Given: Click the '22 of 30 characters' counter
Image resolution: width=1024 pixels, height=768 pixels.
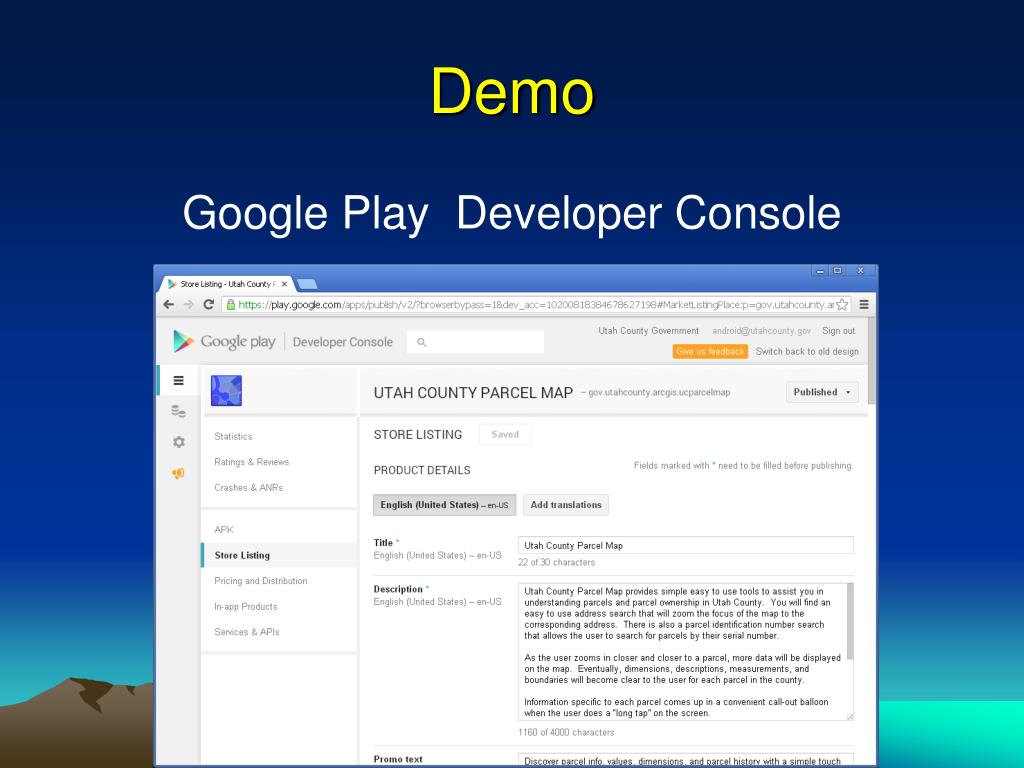Looking at the screenshot, I should 556,562.
